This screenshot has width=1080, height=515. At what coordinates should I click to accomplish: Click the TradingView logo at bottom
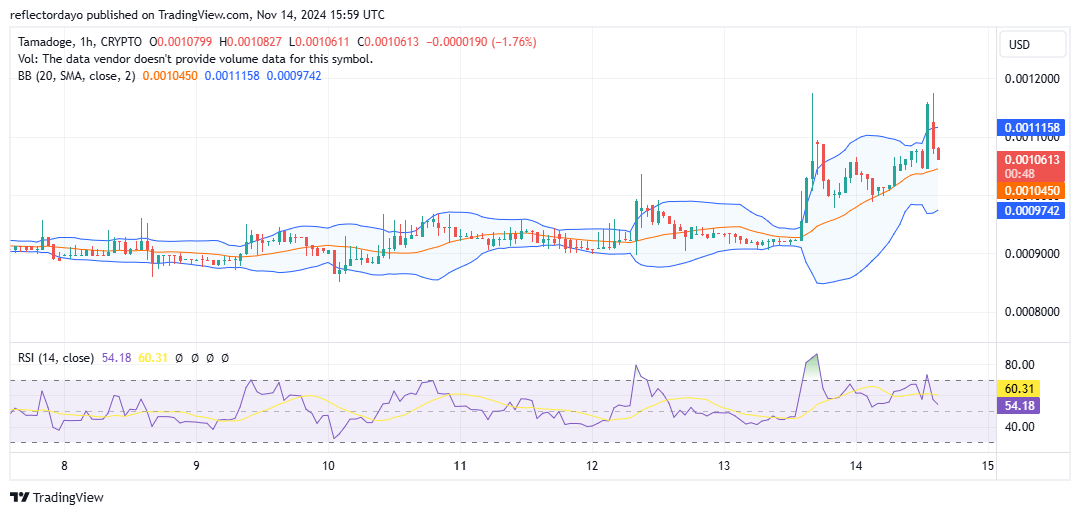click(x=56, y=497)
